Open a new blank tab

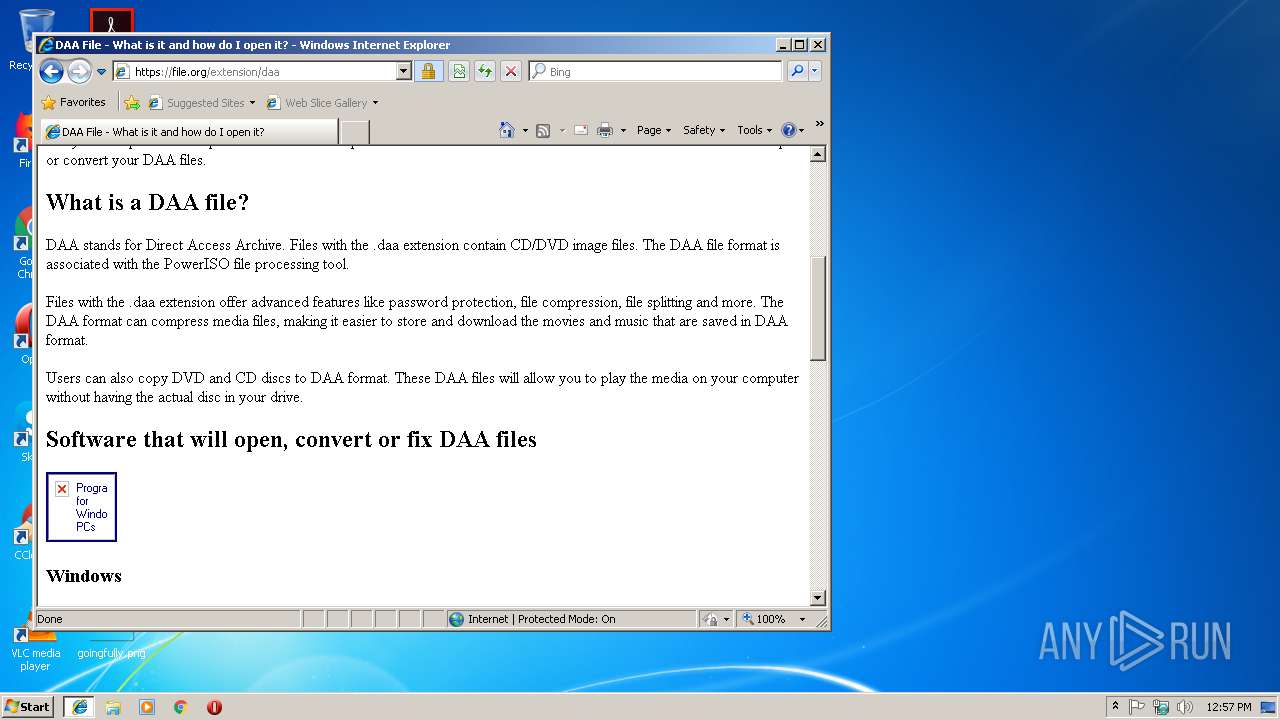click(355, 132)
